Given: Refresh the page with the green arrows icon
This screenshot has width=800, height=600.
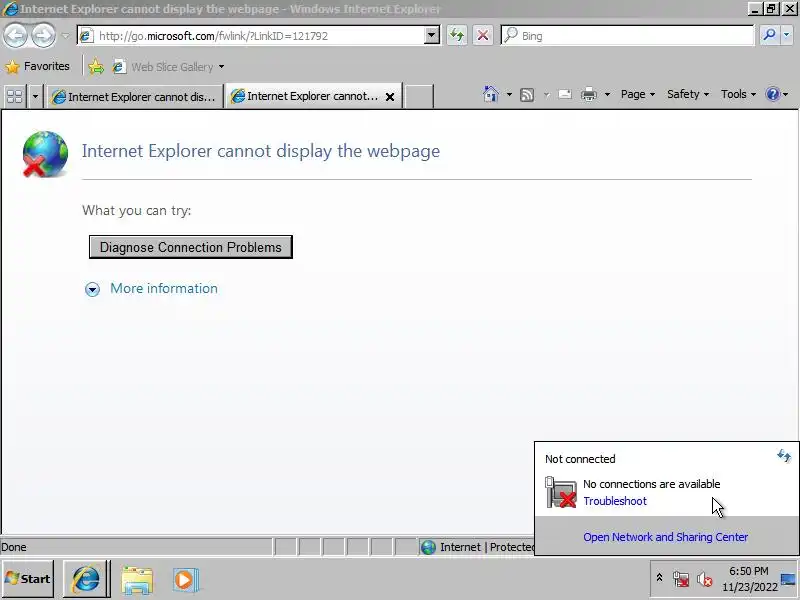Looking at the screenshot, I should coord(457,36).
